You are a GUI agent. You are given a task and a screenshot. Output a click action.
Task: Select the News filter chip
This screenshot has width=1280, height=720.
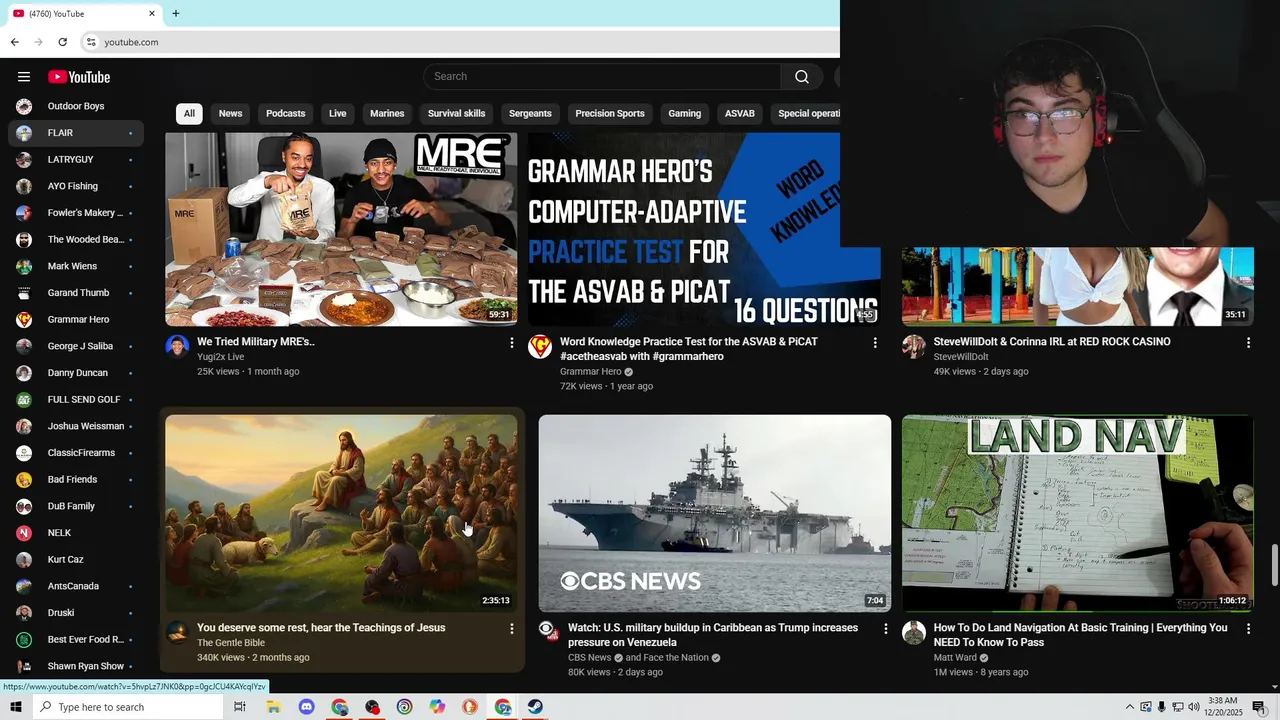click(230, 113)
